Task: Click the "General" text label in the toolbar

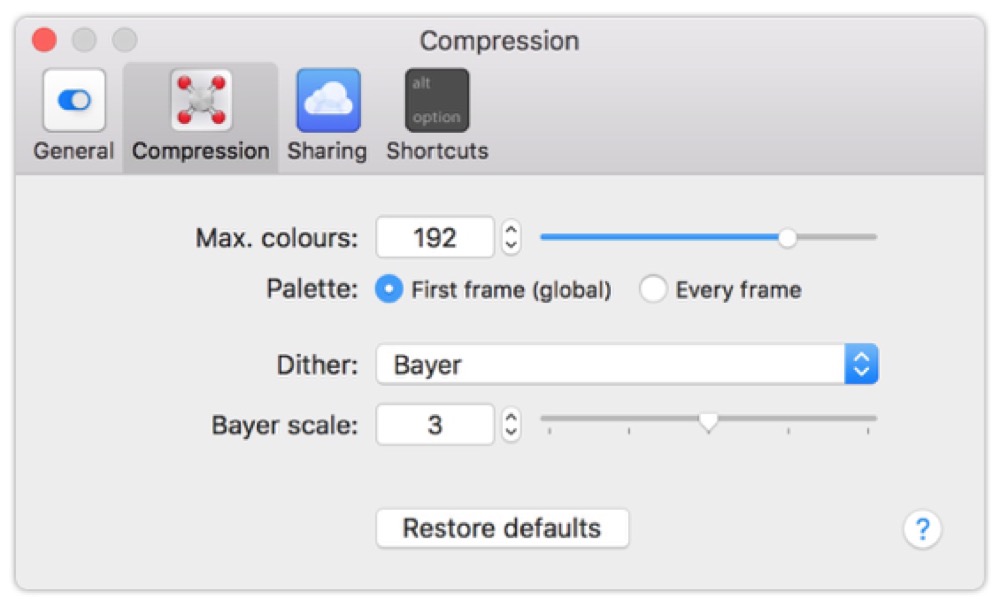Action: coord(74,151)
